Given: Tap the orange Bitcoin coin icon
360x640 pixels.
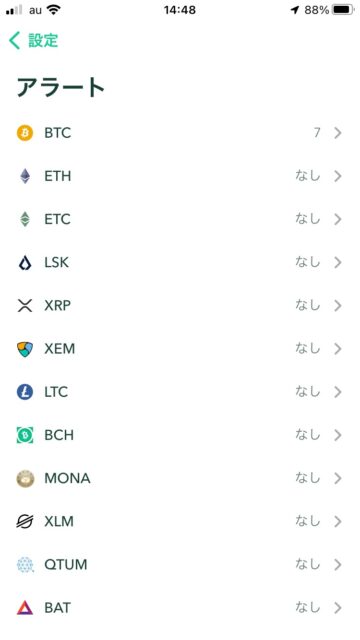Looking at the screenshot, I should coord(25,133).
